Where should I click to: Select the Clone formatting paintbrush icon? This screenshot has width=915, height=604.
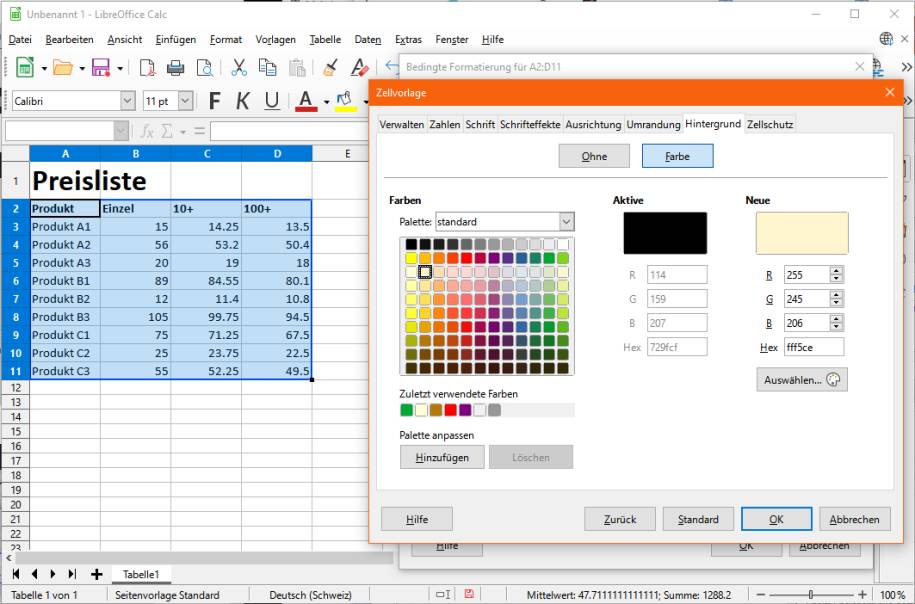tap(331, 68)
